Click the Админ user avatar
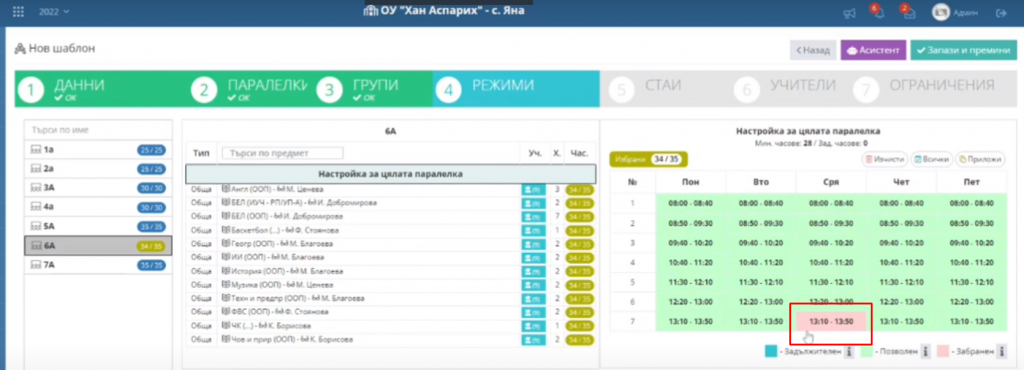1024x370 pixels. click(x=941, y=12)
